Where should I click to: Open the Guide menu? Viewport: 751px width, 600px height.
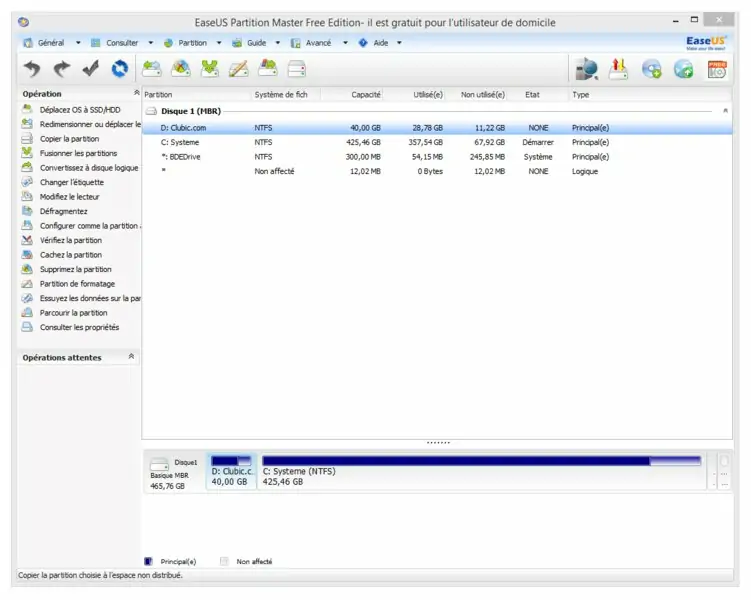256,43
